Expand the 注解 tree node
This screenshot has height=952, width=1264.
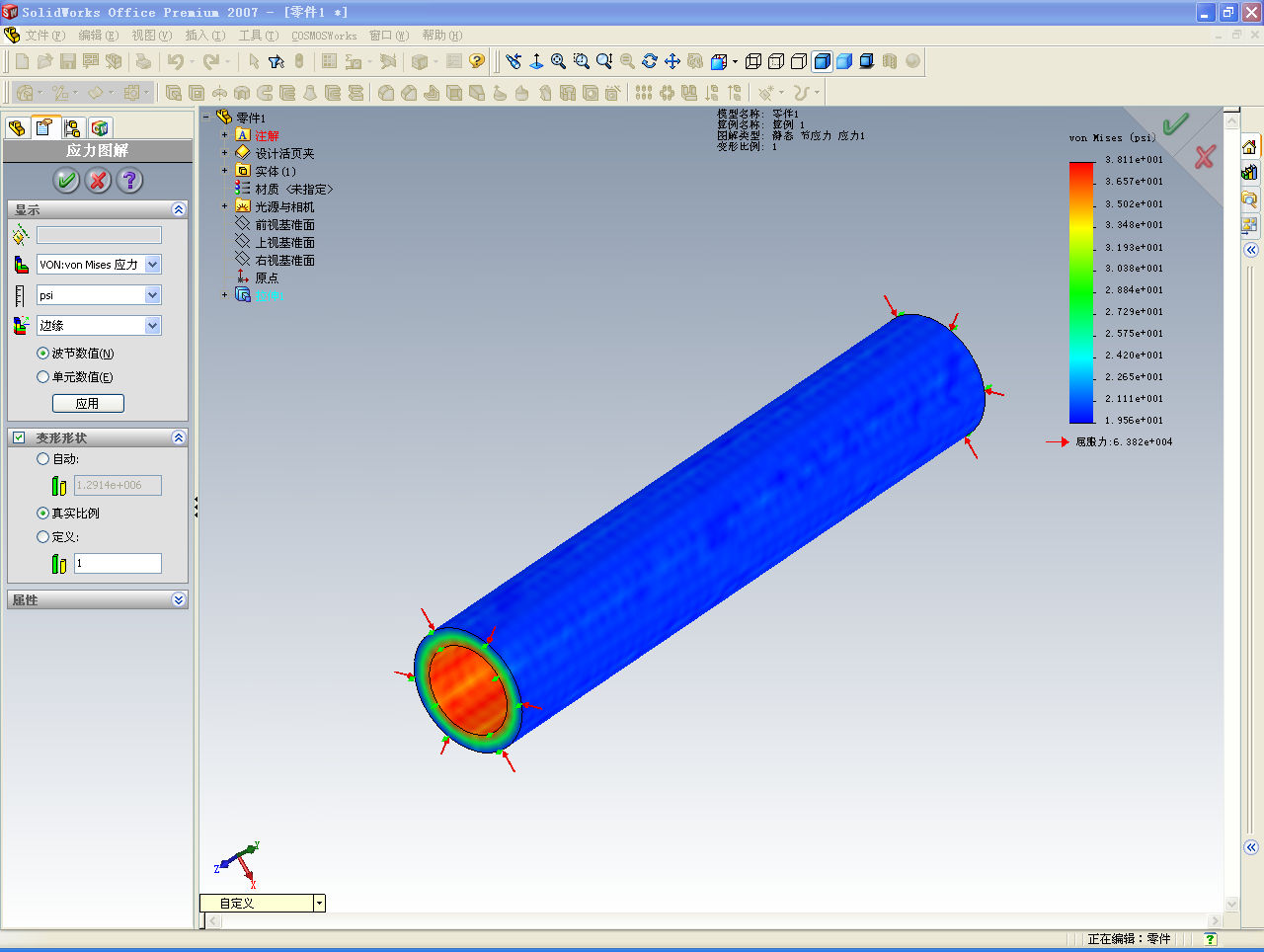pos(225,135)
